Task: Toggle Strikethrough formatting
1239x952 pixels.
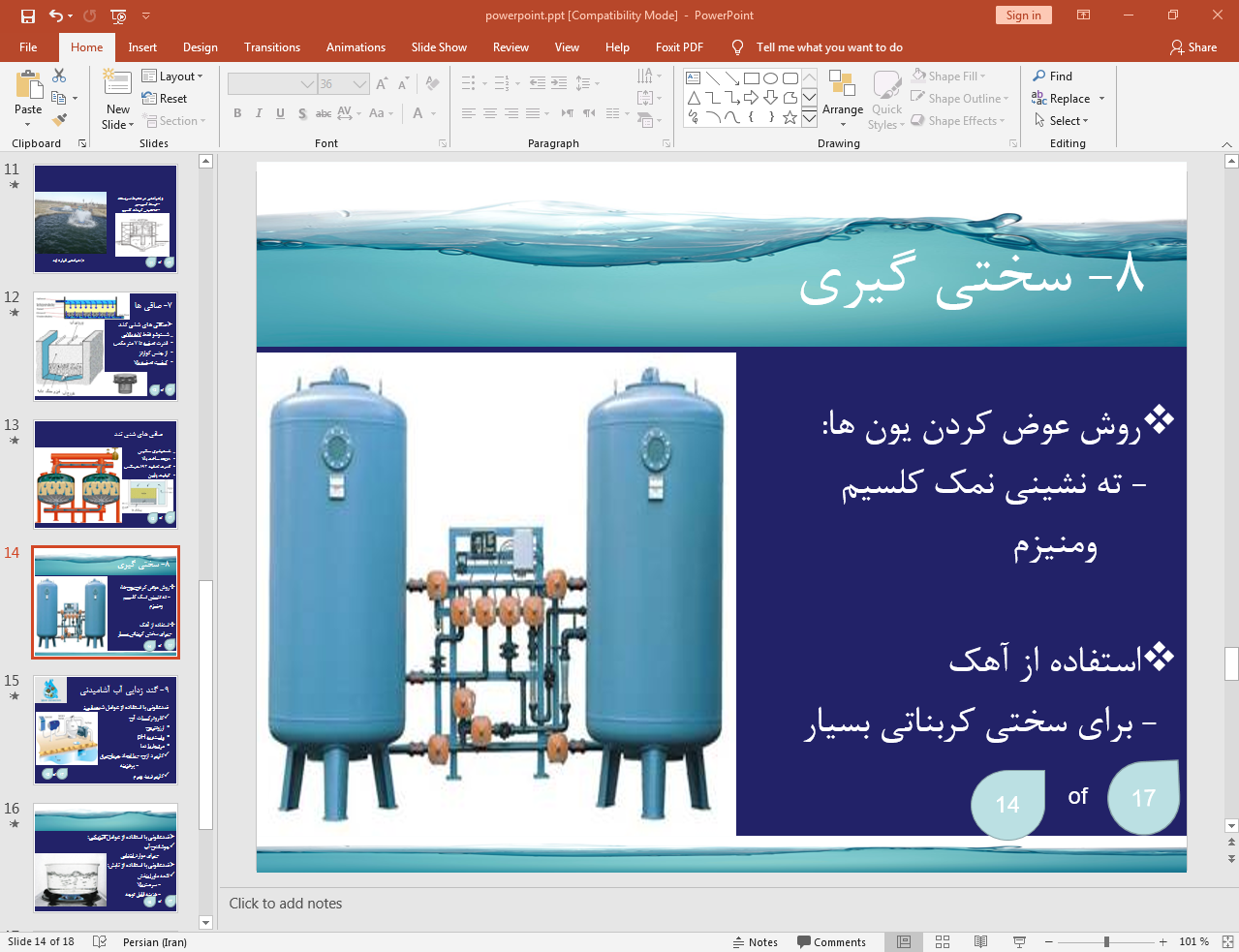Action: pos(324,113)
